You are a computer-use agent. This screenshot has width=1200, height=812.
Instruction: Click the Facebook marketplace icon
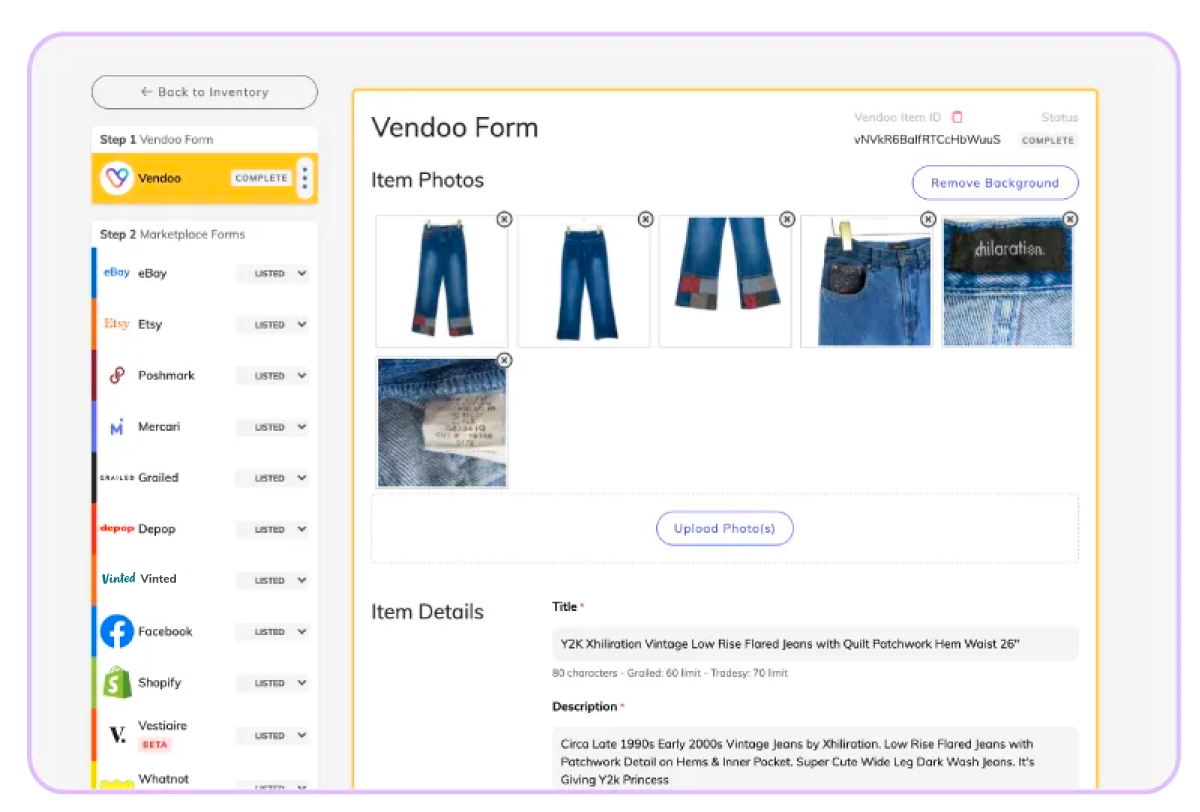pos(117,632)
